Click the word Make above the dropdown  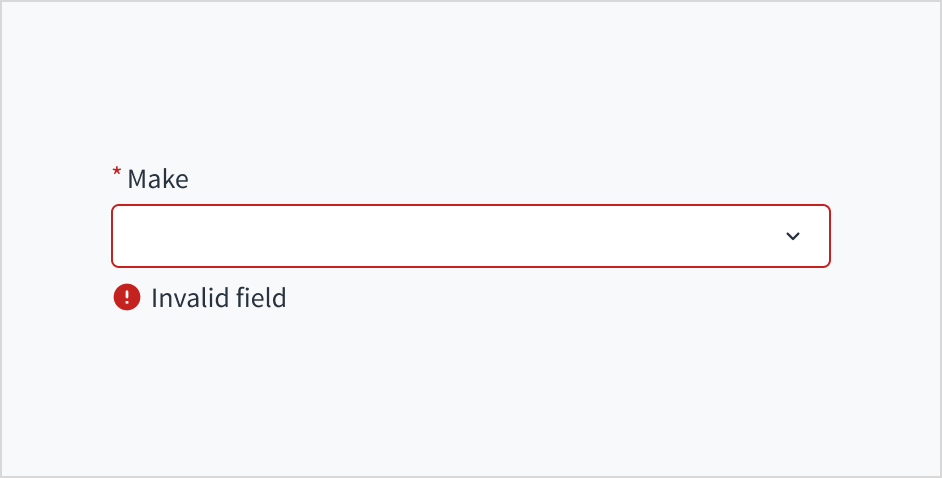click(x=158, y=179)
